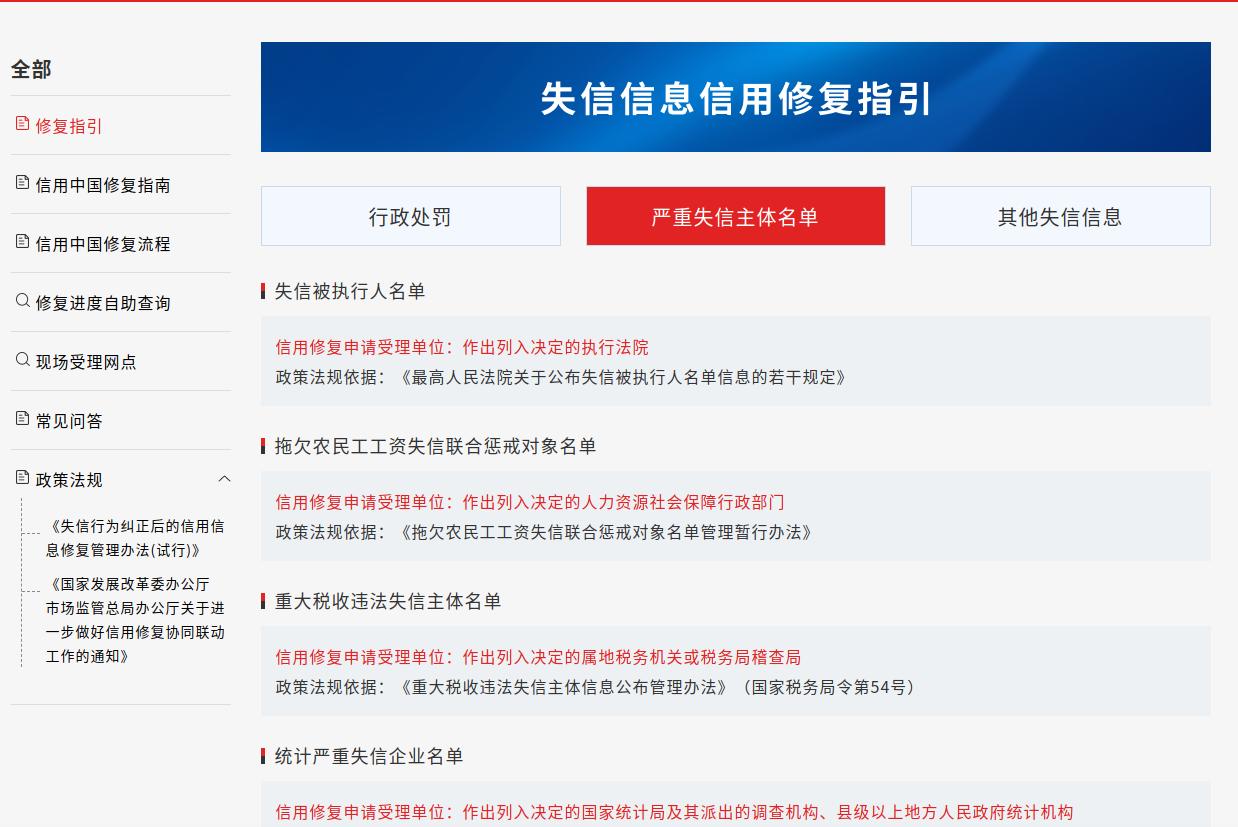
Task: Open the 其他失信信息 tab
Action: click(1060, 217)
